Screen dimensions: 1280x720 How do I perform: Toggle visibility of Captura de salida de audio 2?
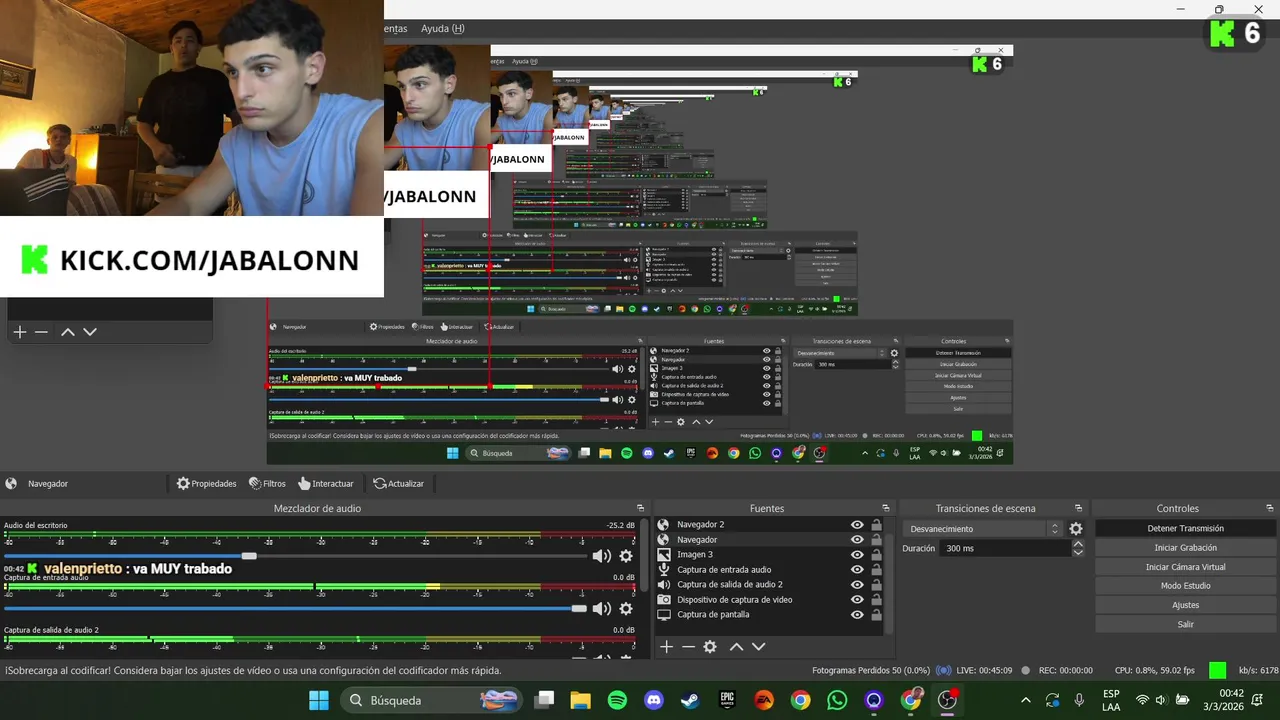(x=857, y=585)
